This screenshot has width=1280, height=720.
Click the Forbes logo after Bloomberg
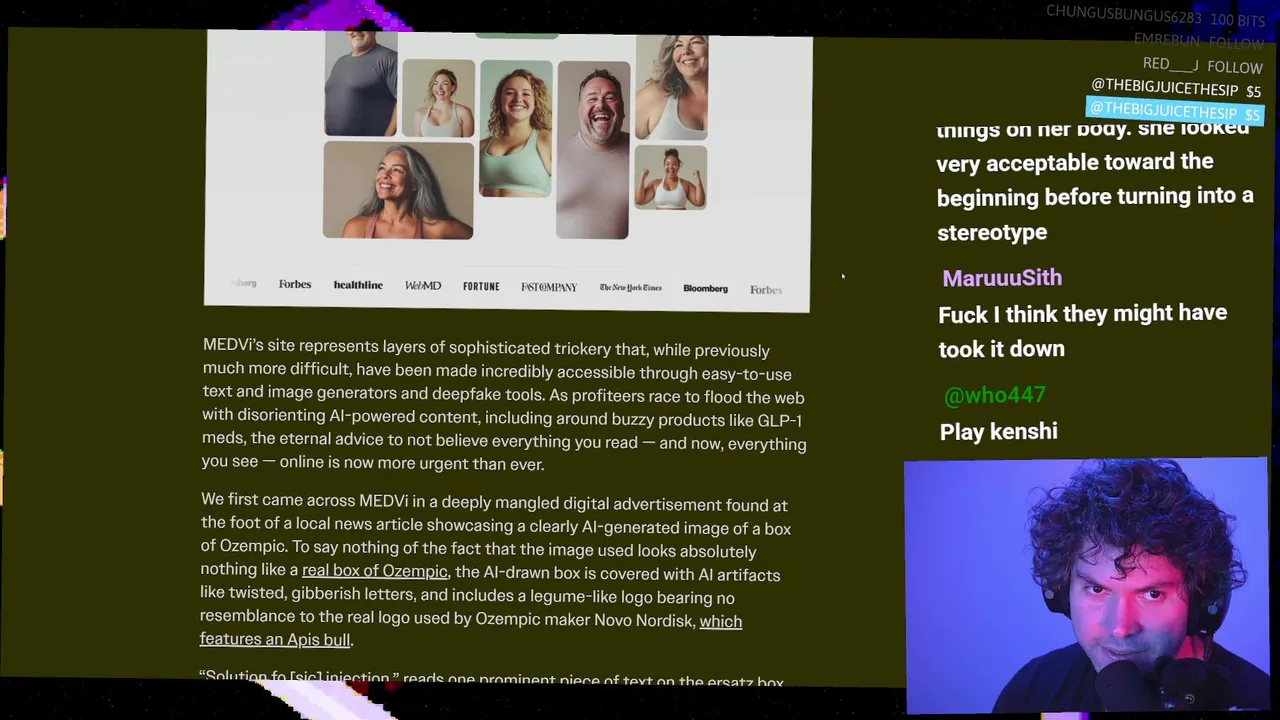(x=766, y=290)
